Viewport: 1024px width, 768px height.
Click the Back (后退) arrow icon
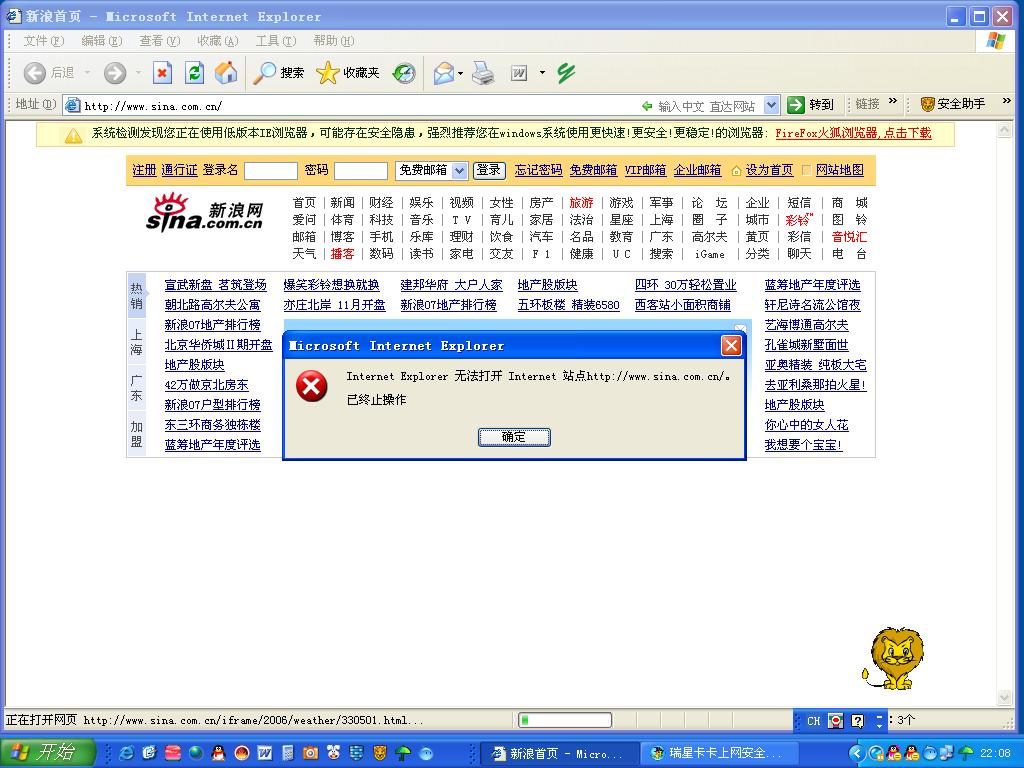coord(35,72)
